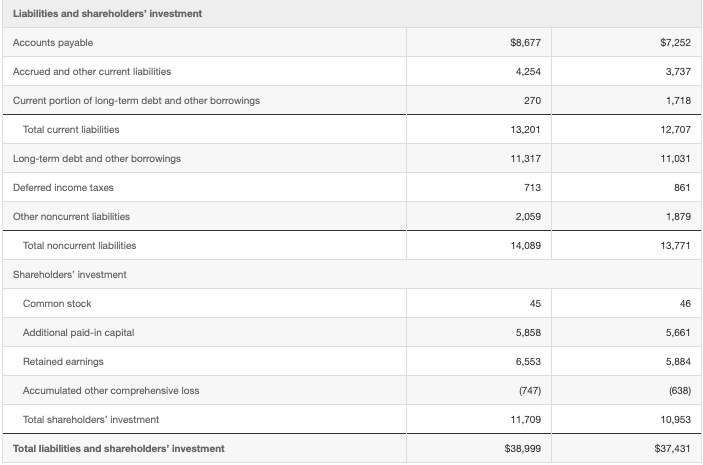Viewport: 703px width, 465px height.
Task: Click total current liabilities value 13,201
Action: click(525, 130)
